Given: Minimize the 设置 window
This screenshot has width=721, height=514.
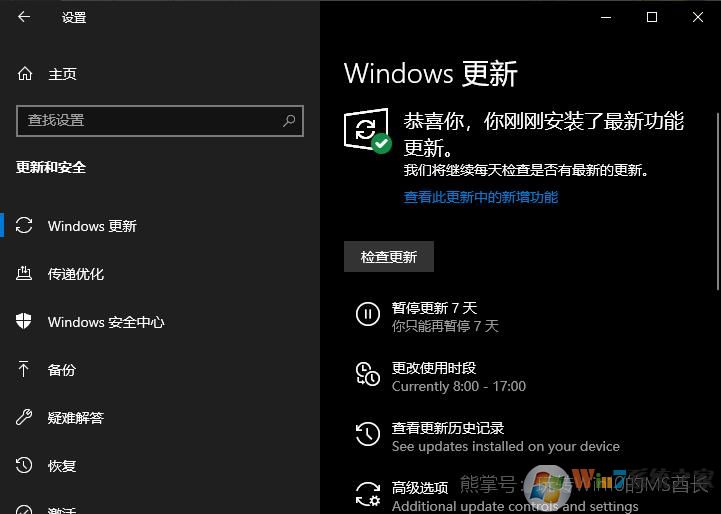Looking at the screenshot, I should (x=606, y=17).
